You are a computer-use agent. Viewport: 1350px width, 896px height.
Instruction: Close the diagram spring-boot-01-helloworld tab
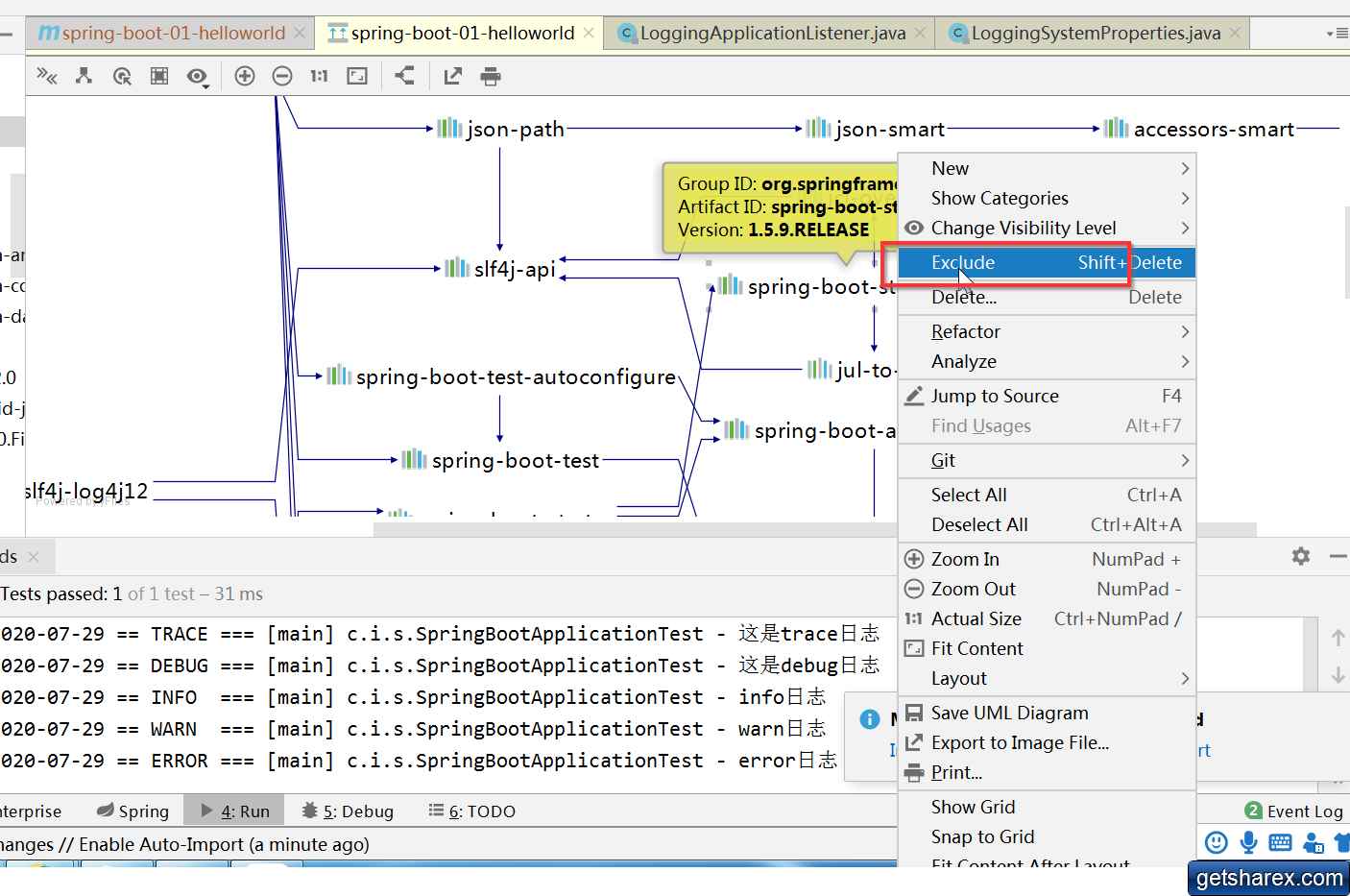589,33
